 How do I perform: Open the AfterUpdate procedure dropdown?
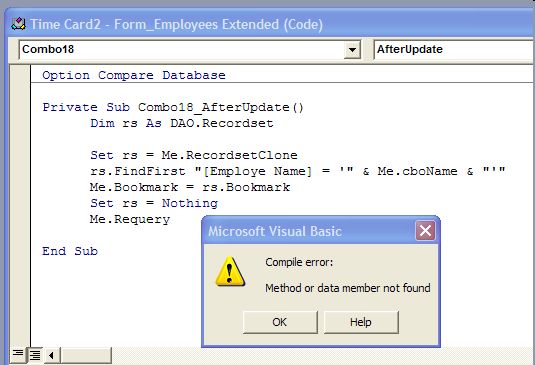pos(454,50)
